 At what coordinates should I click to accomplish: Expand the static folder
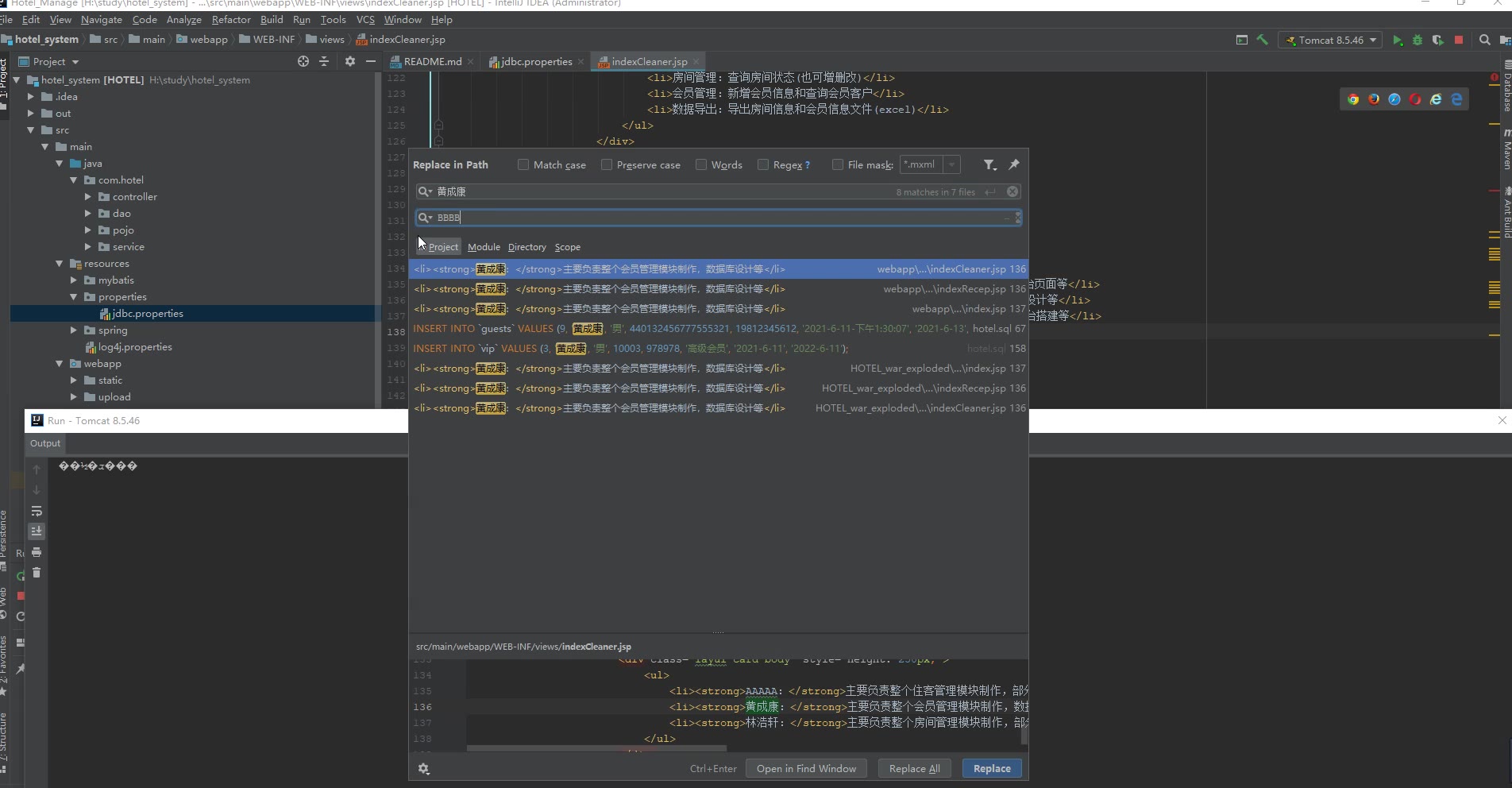[74, 380]
